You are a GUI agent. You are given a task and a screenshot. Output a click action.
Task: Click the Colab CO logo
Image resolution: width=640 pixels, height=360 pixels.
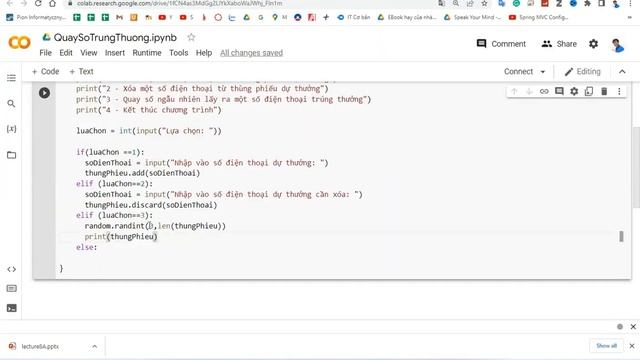(19, 42)
